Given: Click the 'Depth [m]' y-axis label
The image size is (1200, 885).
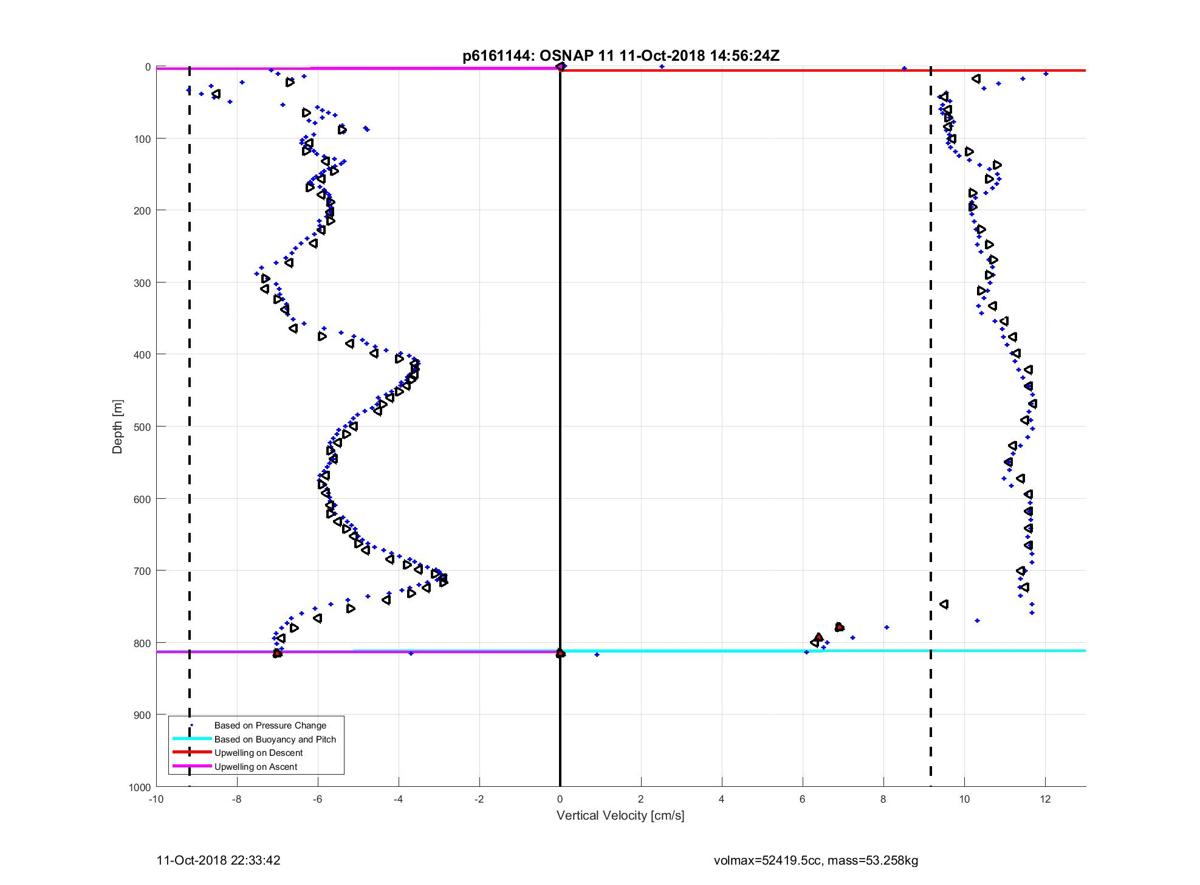Looking at the screenshot, I should pyautogui.click(x=118, y=427).
